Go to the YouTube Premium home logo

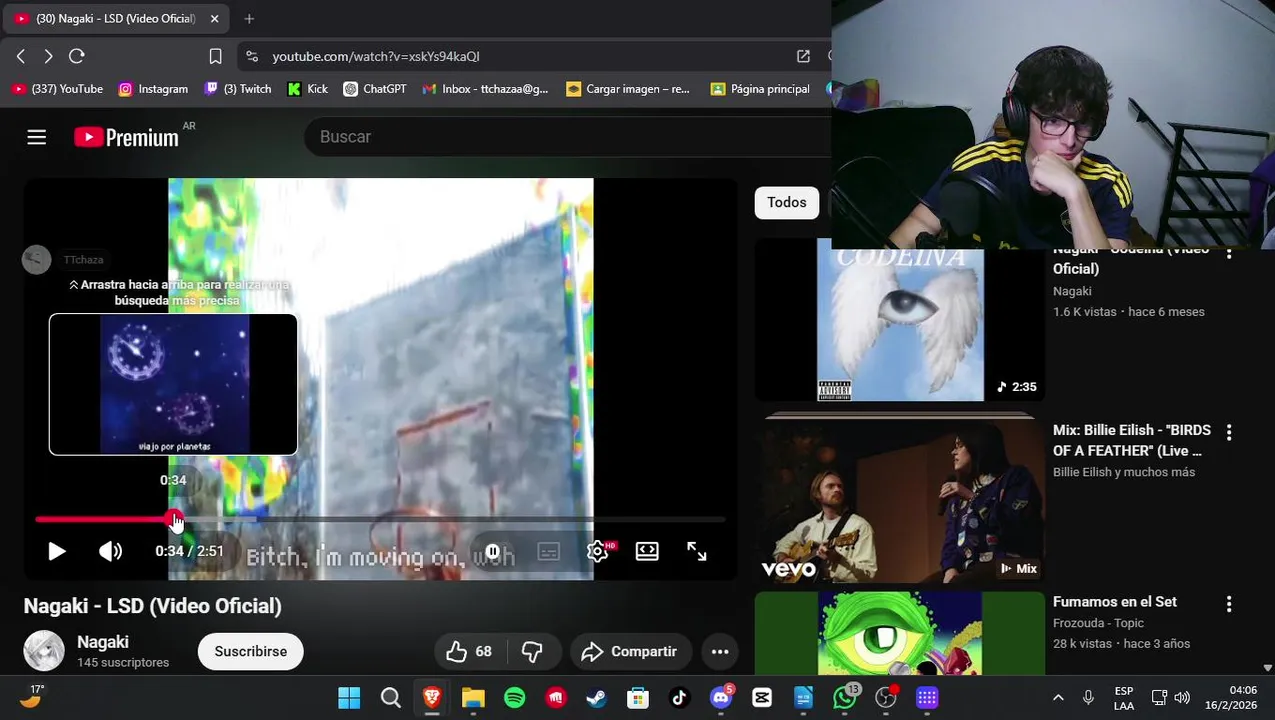click(x=127, y=137)
